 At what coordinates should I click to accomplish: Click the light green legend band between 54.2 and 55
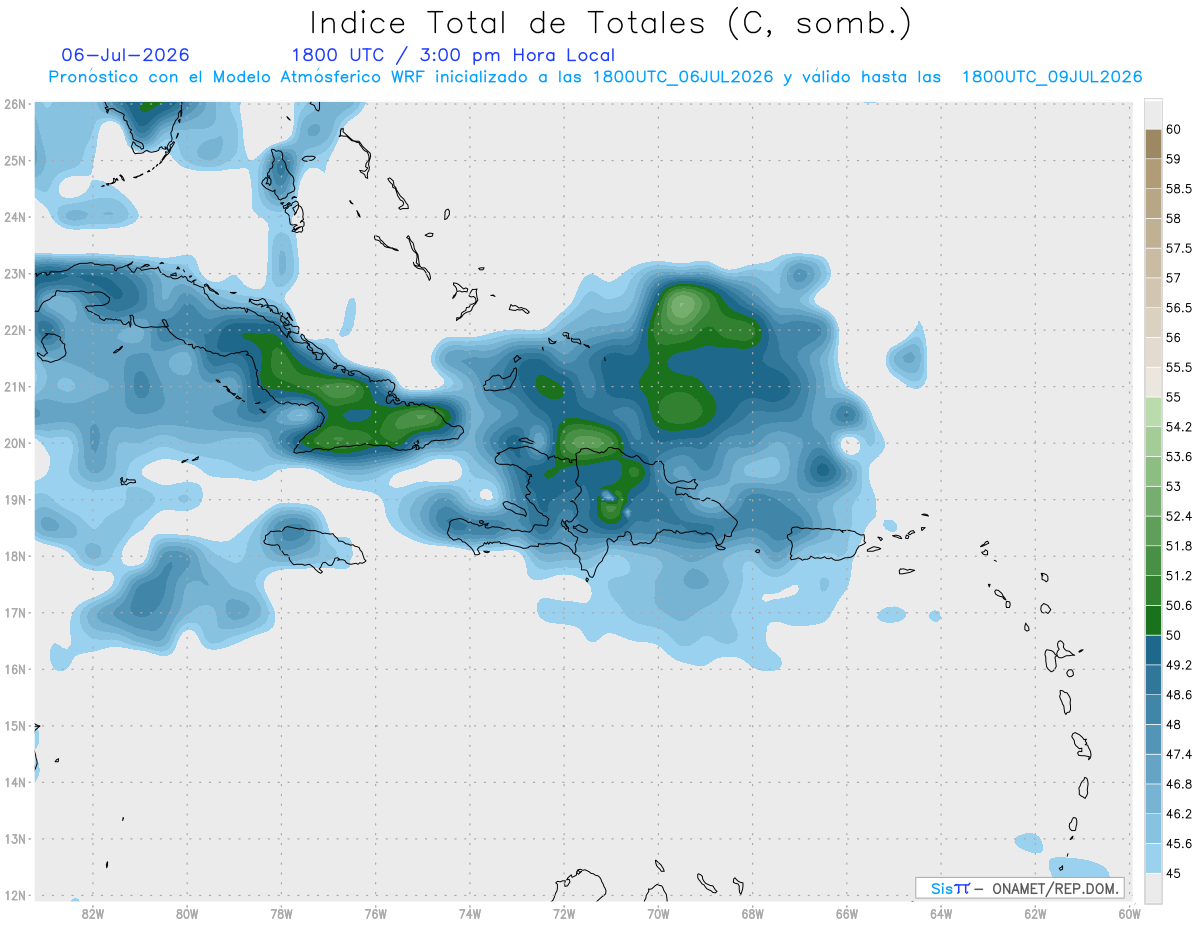click(1153, 412)
